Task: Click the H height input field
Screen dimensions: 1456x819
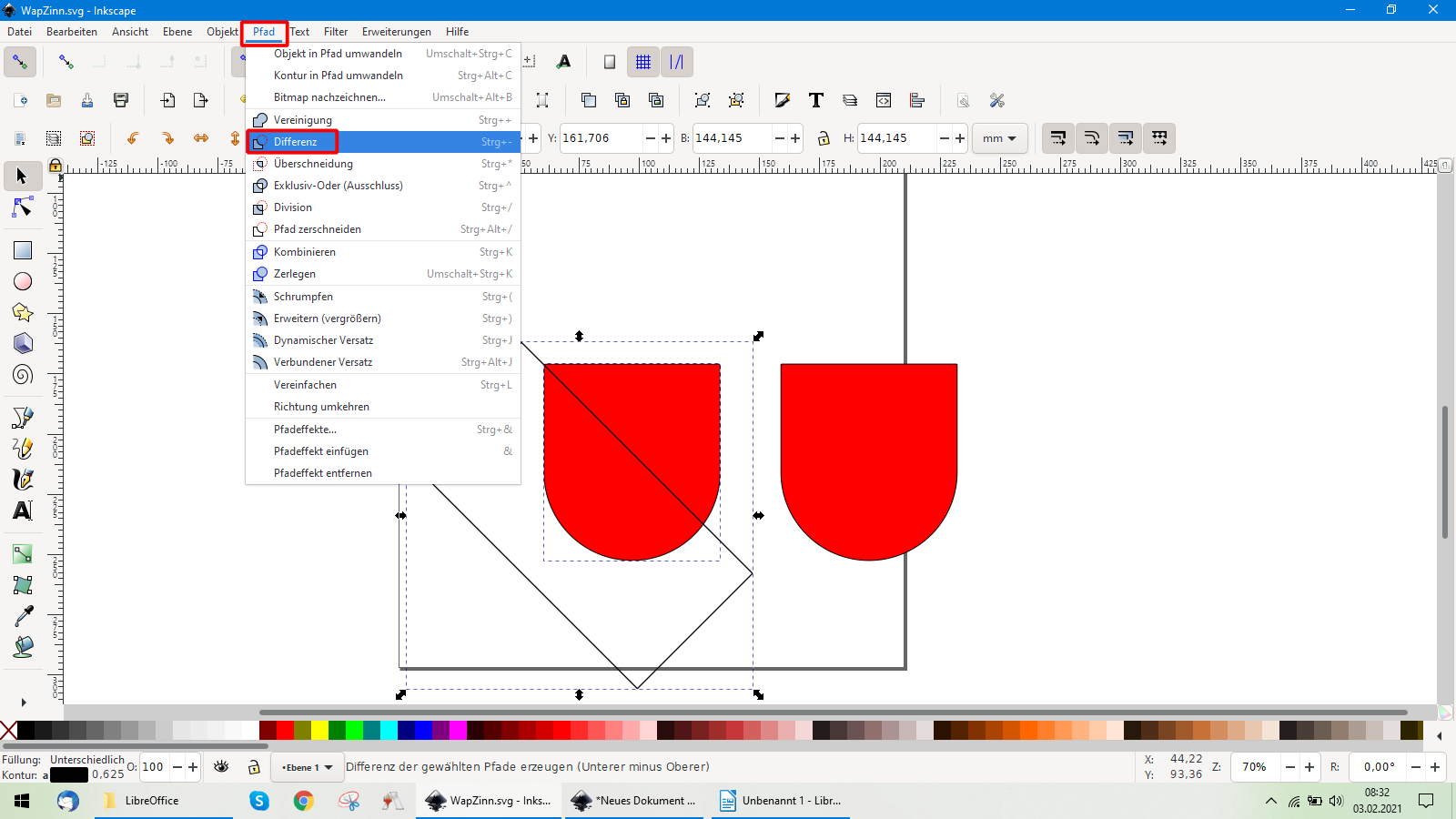Action: click(895, 138)
